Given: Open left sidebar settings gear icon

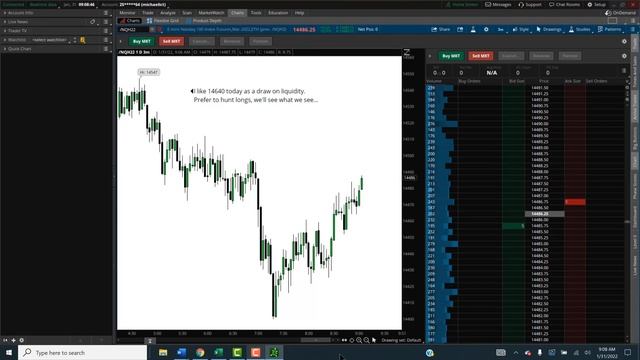Looking at the screenshot, I should pyautogui.click(x=22, y=340).
